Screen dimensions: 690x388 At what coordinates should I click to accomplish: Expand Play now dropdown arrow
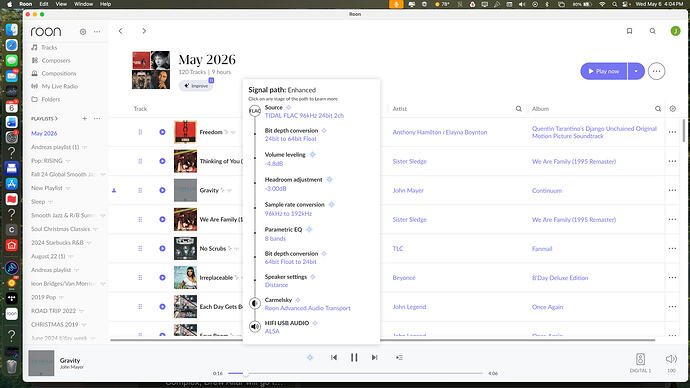pyautogui.click(x=636, y=71)
